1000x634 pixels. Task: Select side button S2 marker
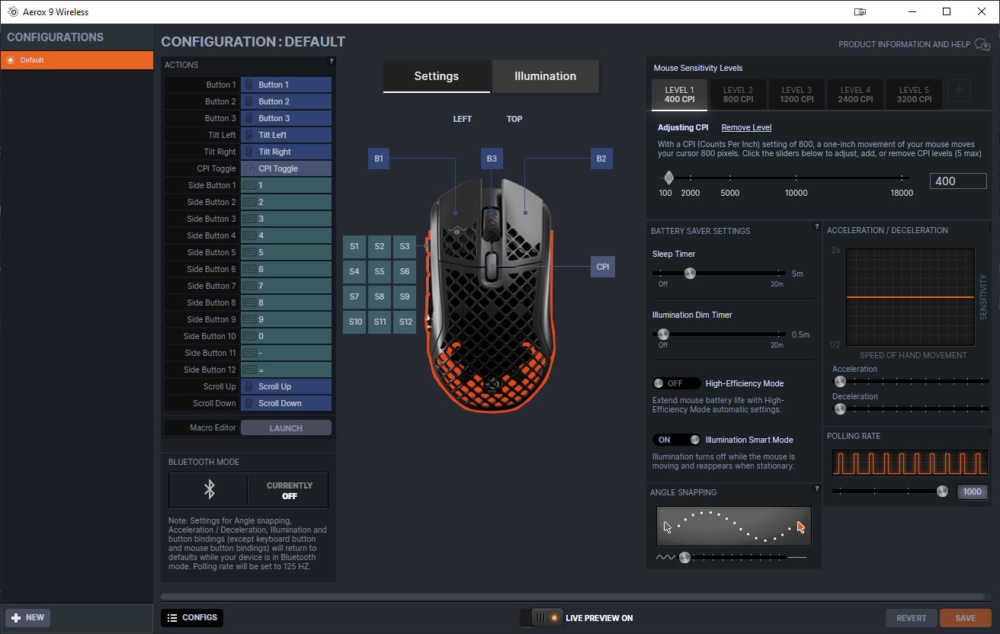pyautogui.click(x=379, y=246)
